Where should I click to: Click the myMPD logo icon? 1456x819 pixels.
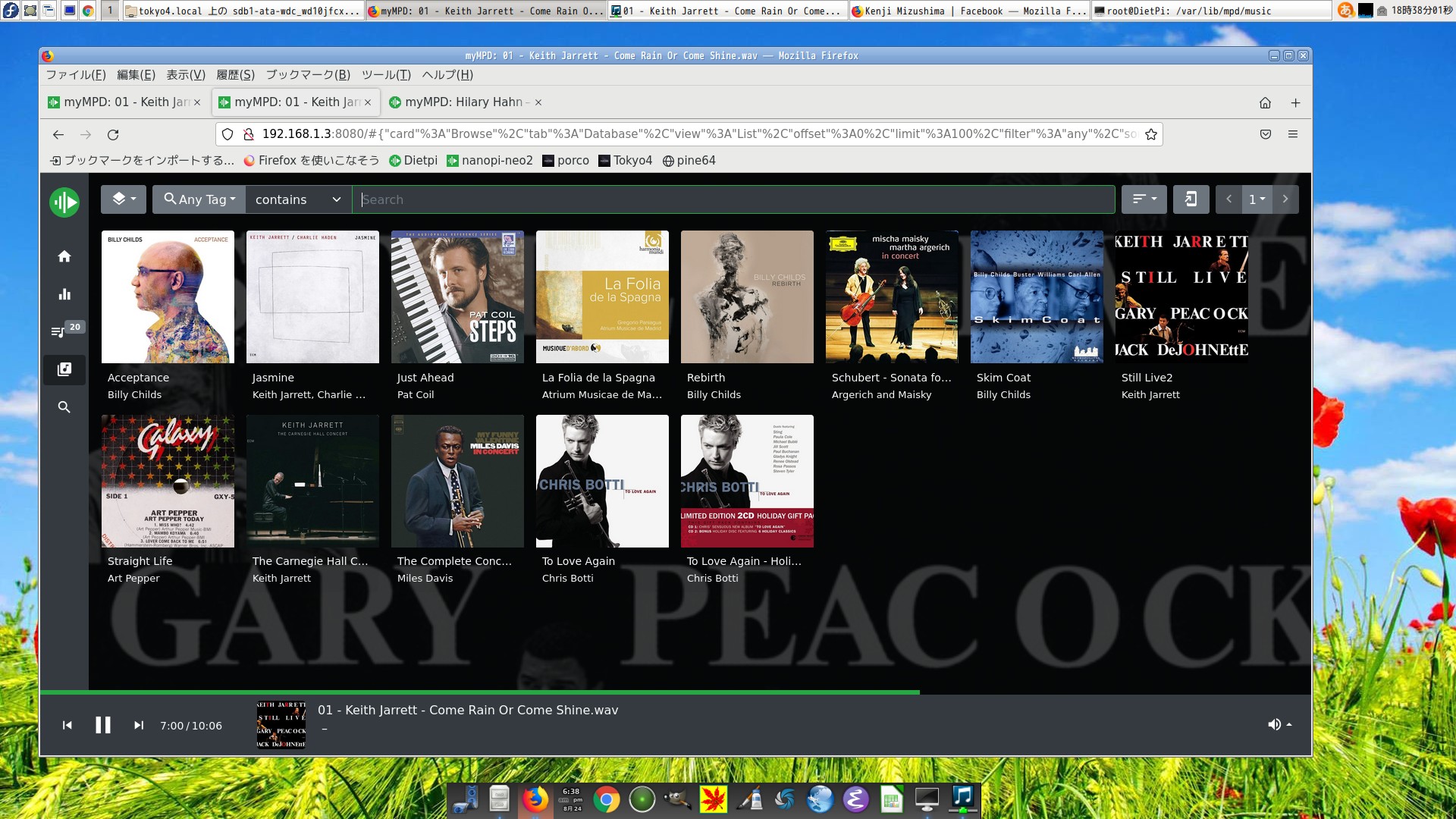(x=64, y=202)
